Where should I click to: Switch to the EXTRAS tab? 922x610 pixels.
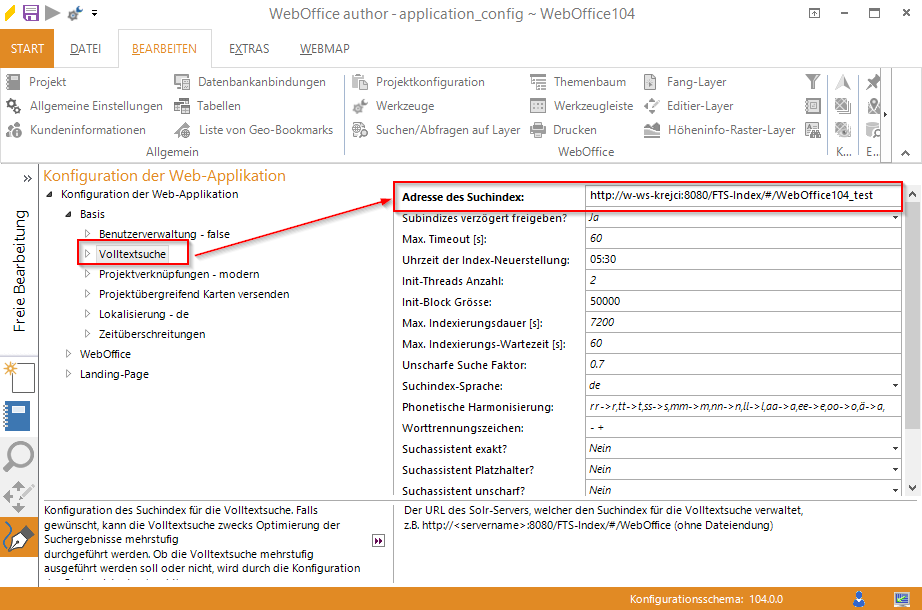point(248,48)
